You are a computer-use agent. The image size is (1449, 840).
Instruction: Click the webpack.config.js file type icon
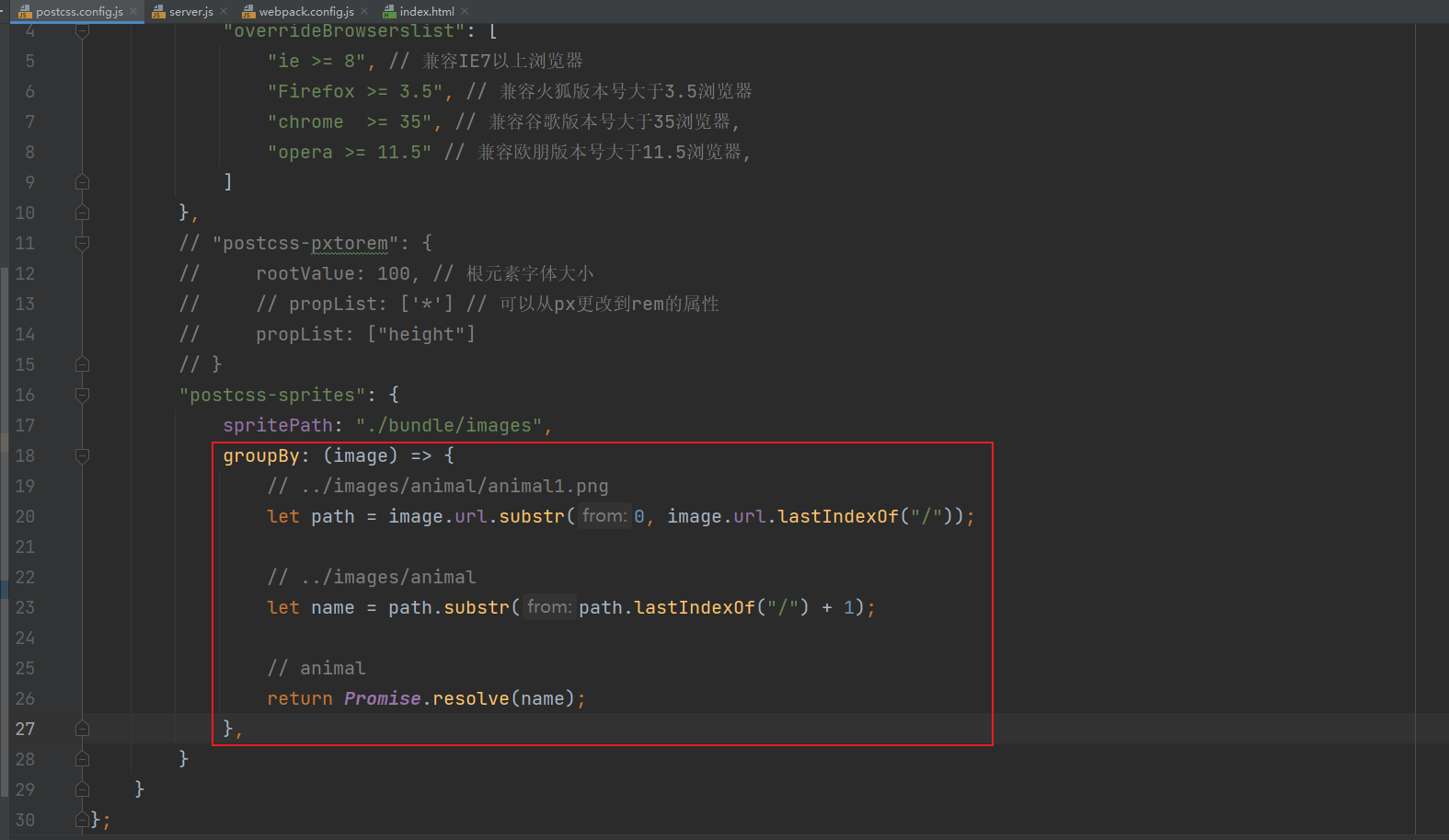[x=248, y=12]
